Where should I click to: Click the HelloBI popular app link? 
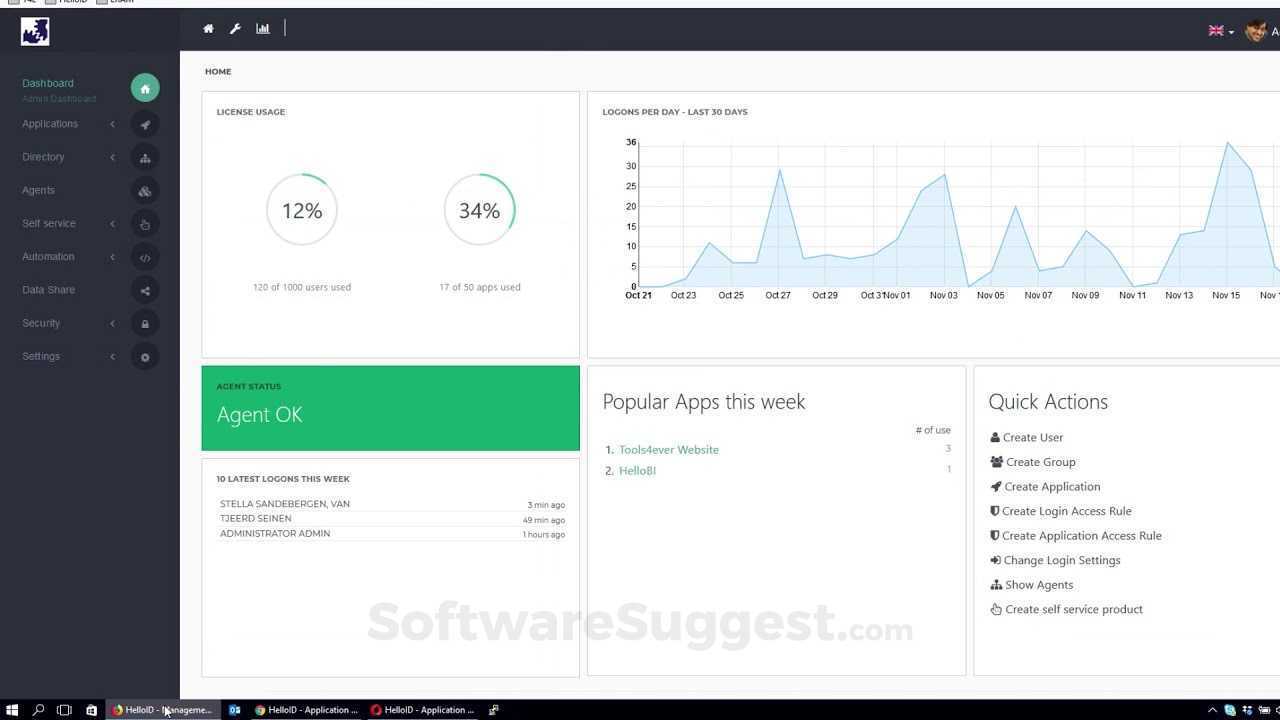click(637, 470)
